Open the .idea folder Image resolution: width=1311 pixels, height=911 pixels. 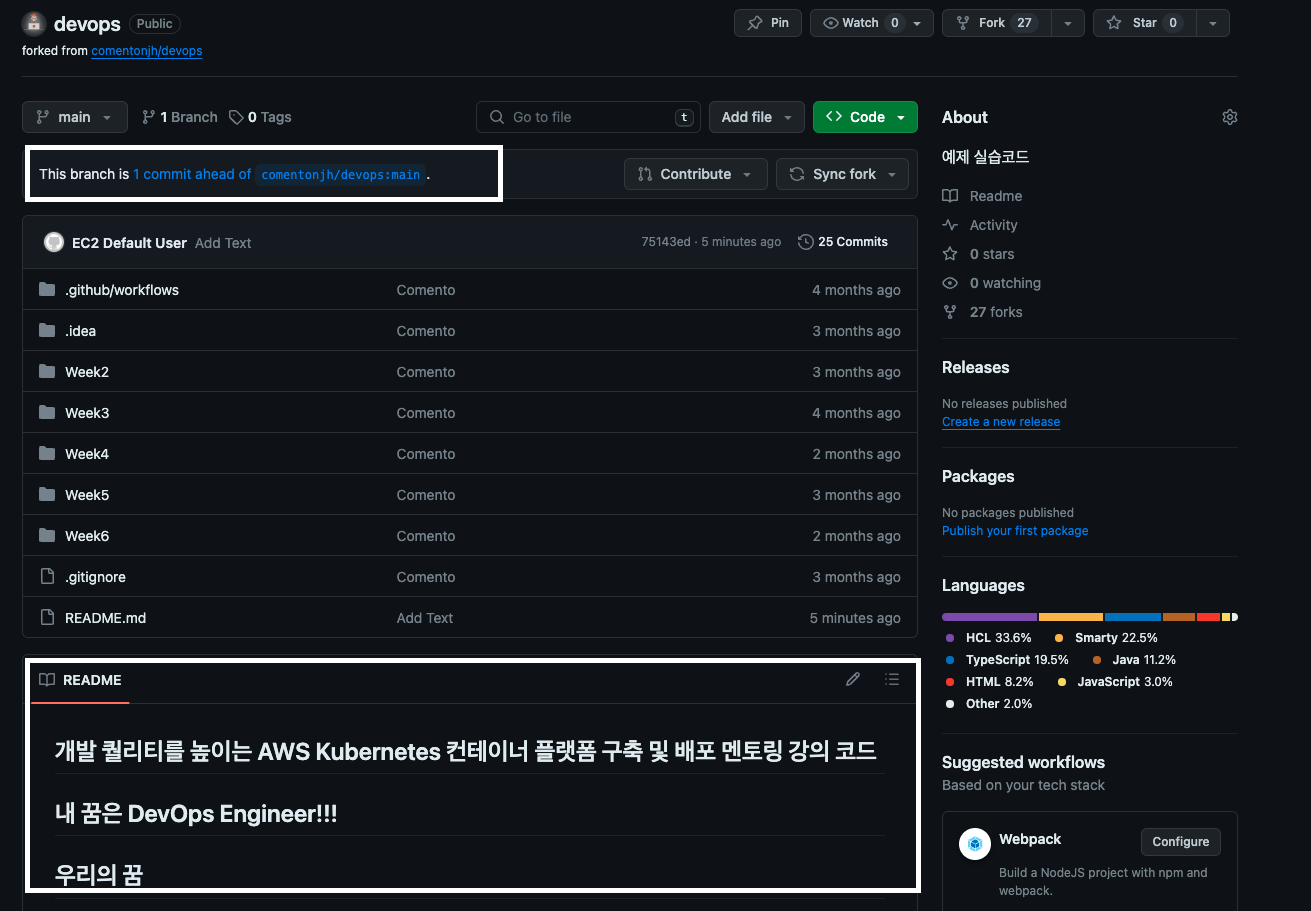[x=81, y=331]
